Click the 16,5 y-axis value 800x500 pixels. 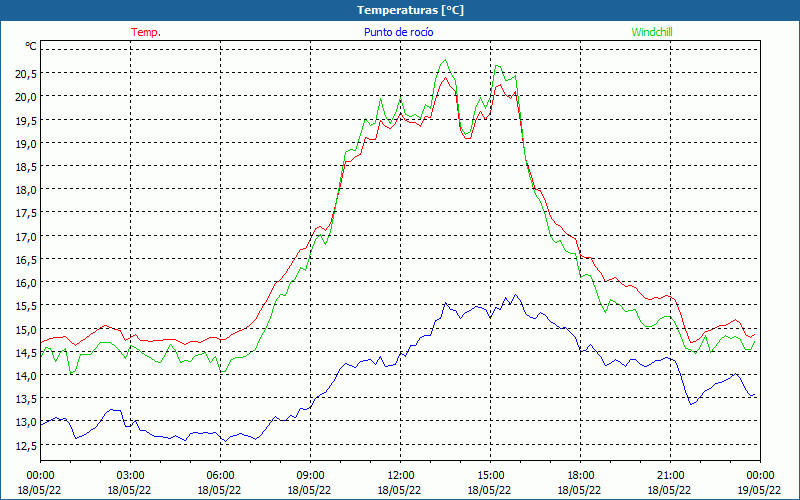tap(26, 260)
